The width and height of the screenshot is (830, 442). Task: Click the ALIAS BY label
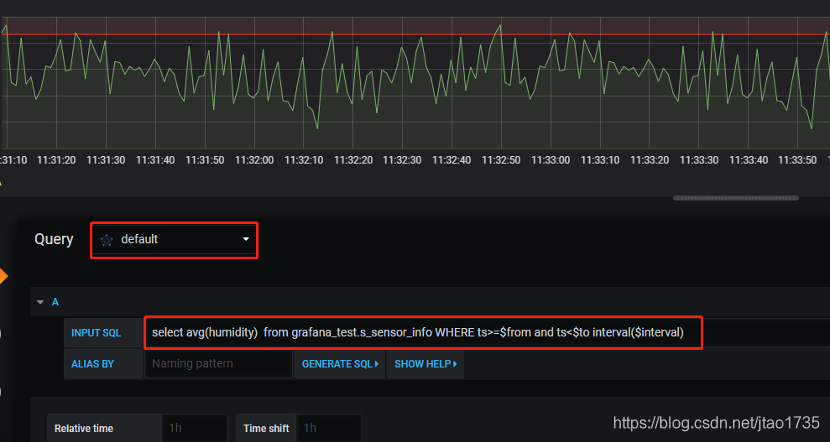[x=93, y=364]
